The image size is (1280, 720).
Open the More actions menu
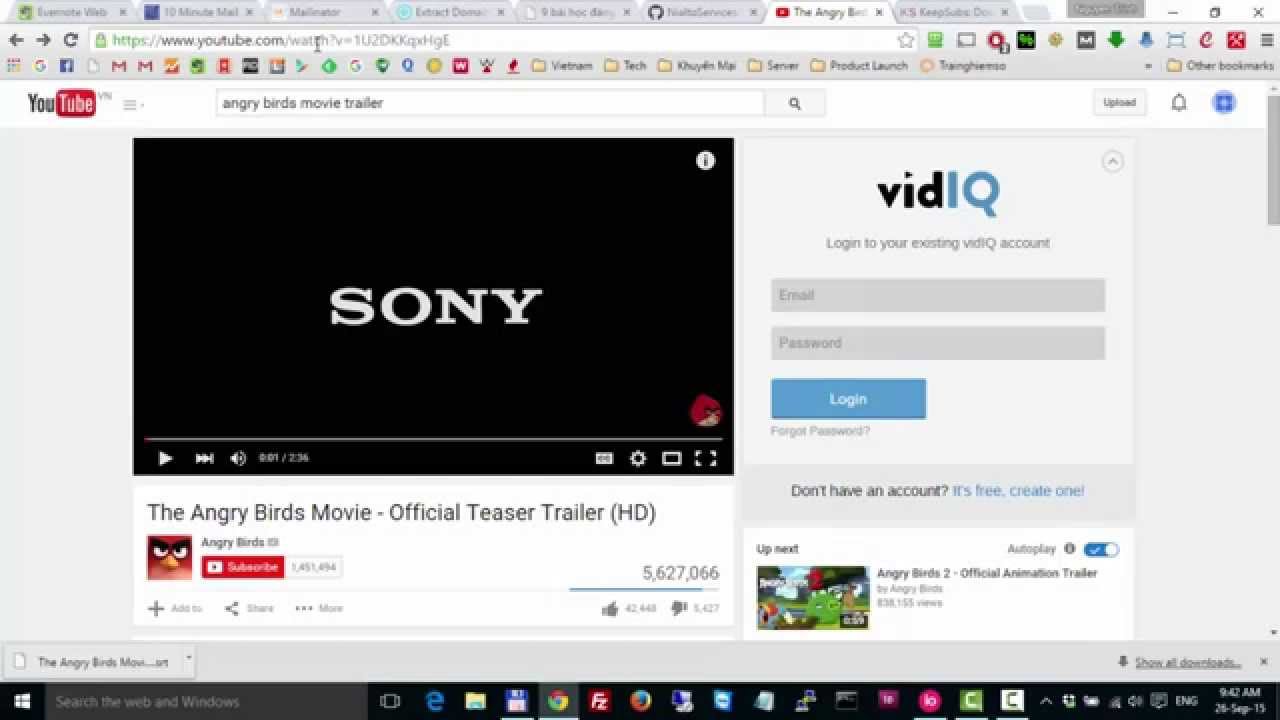[x=319, y=608]
